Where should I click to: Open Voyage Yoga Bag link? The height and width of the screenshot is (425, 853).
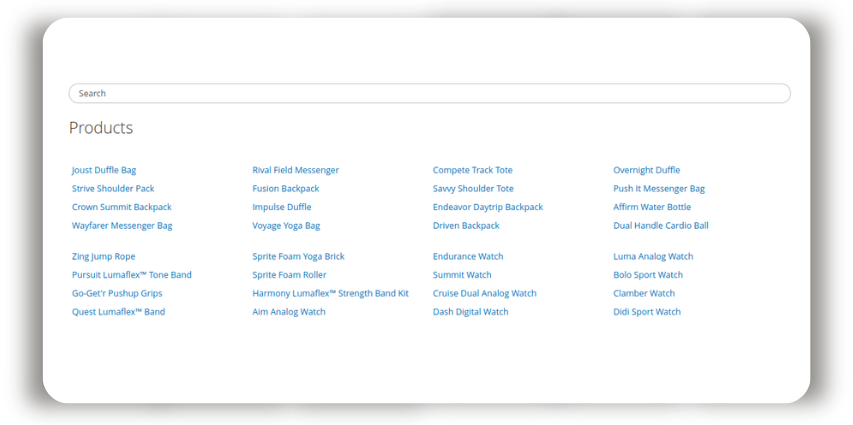(286, 226)
